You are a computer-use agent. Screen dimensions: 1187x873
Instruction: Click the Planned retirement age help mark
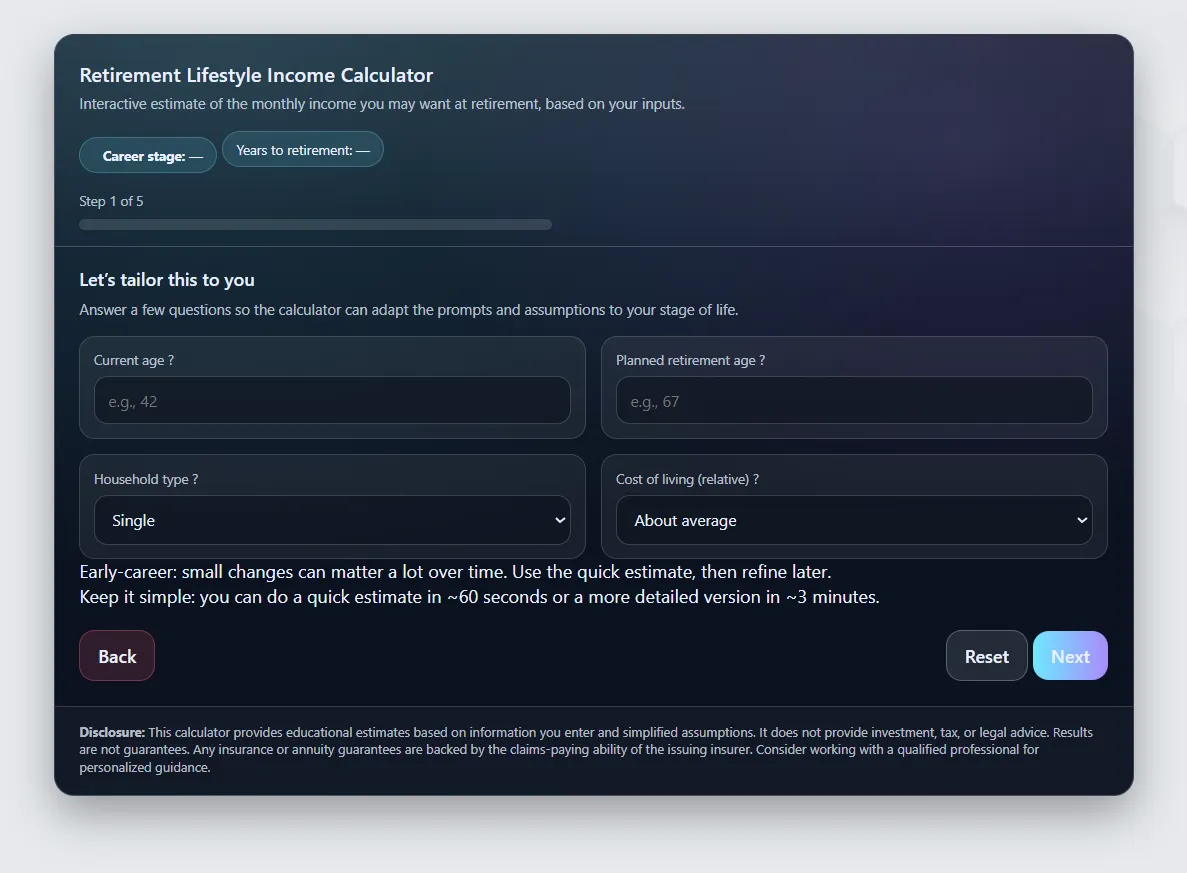click(762, 360)
